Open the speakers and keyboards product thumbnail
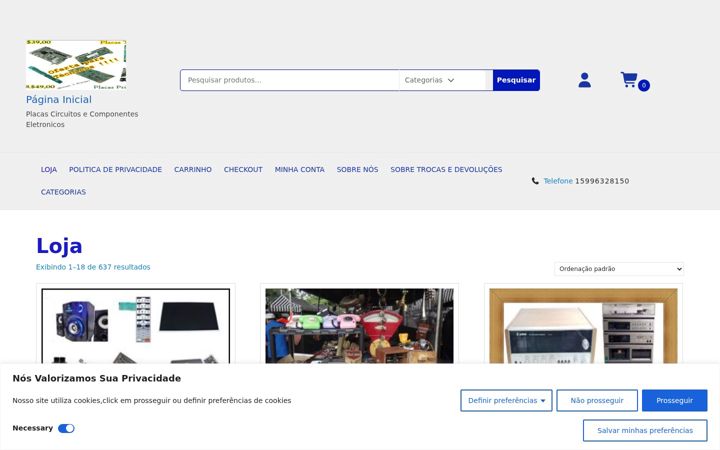Screen dimensions: 720x450 pos(136,326)
